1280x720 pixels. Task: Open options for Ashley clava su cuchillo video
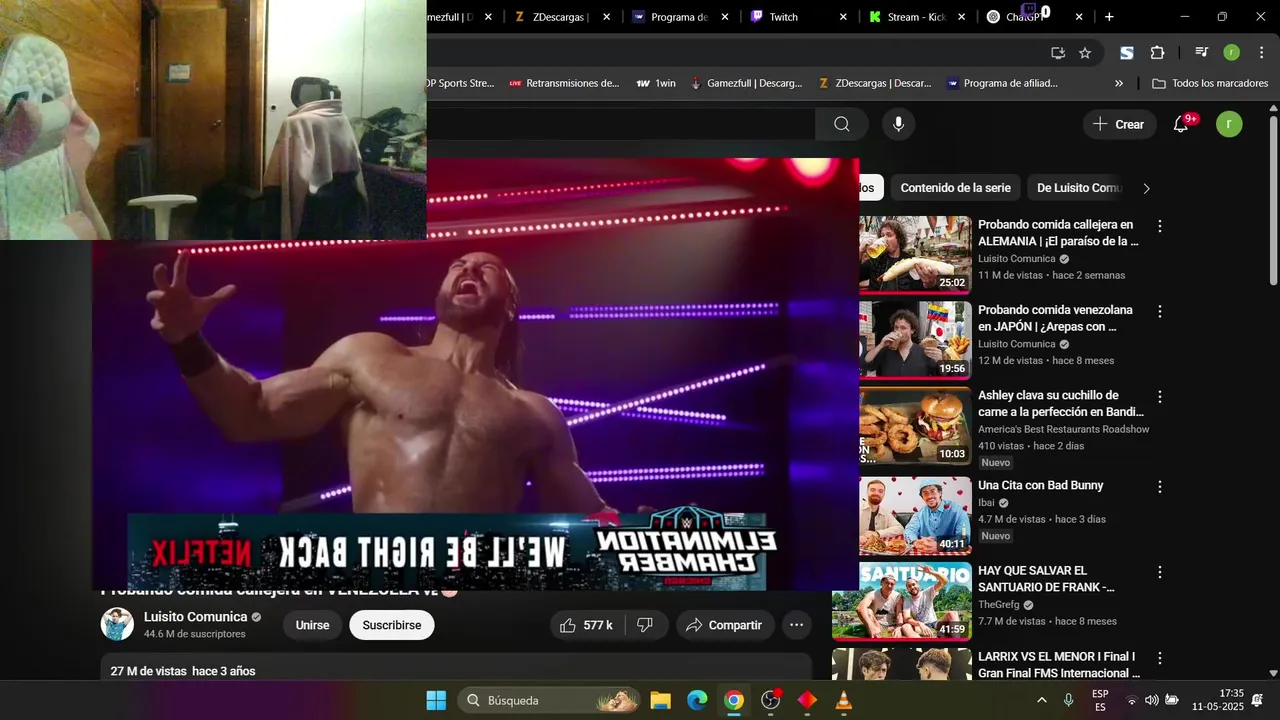(1160, 397)
